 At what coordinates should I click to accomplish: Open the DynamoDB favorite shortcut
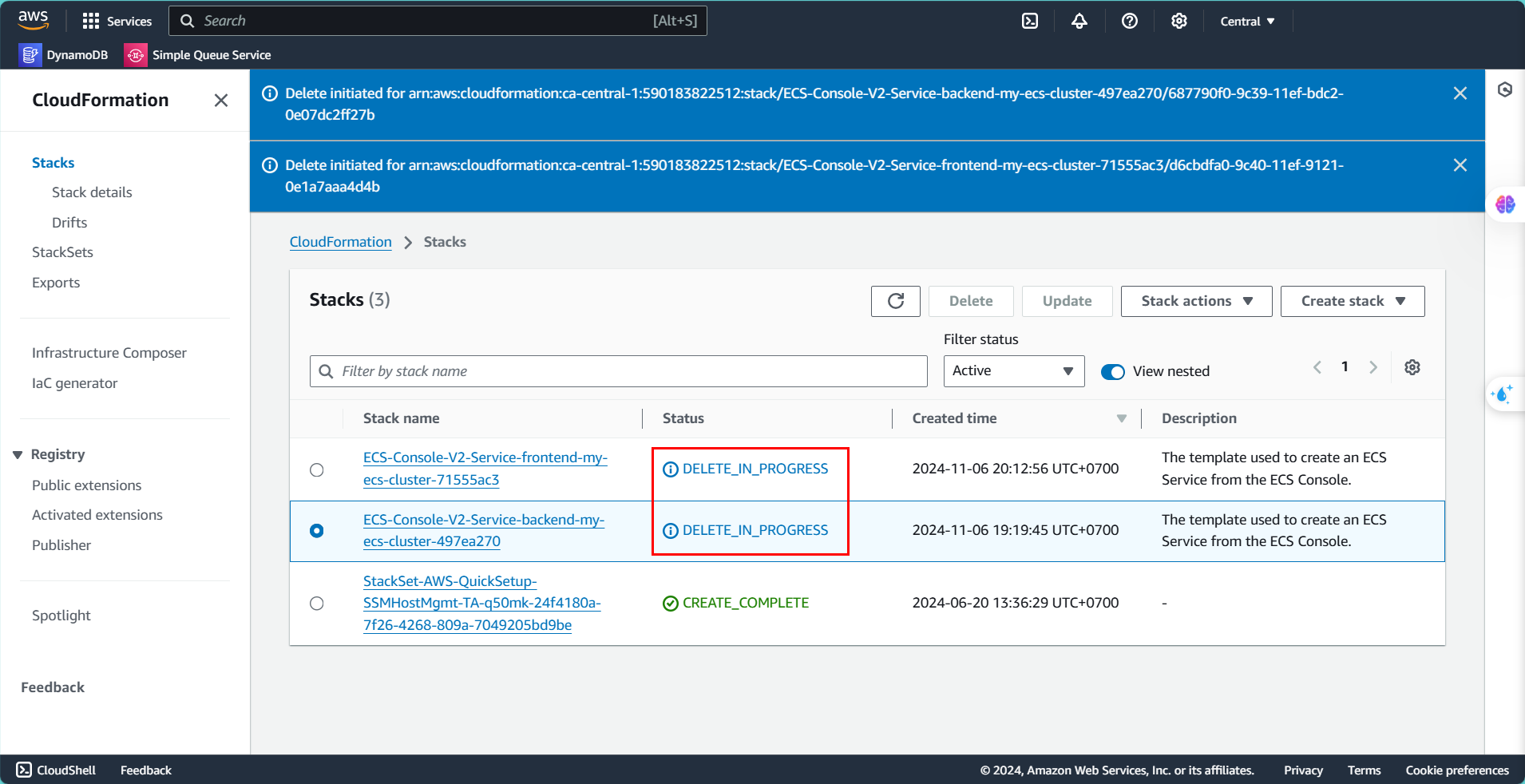pos(64,54)
